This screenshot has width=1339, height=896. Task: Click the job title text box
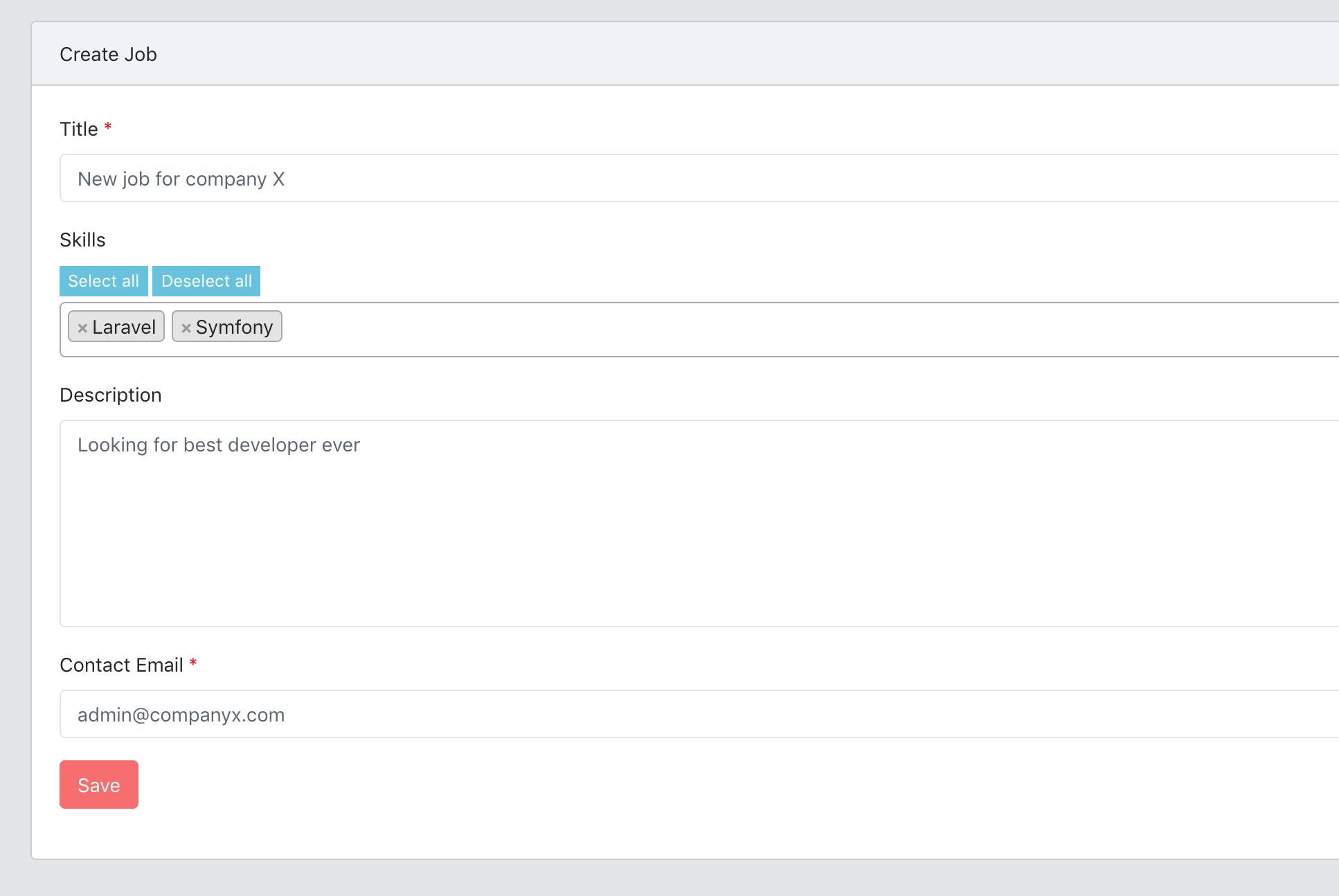[485, 178]
